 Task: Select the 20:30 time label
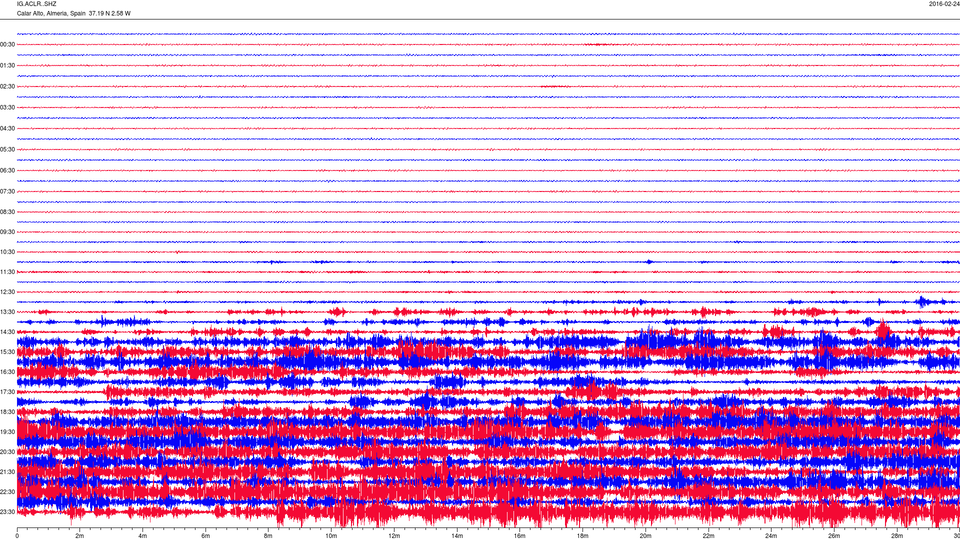(x=7, y=452)
